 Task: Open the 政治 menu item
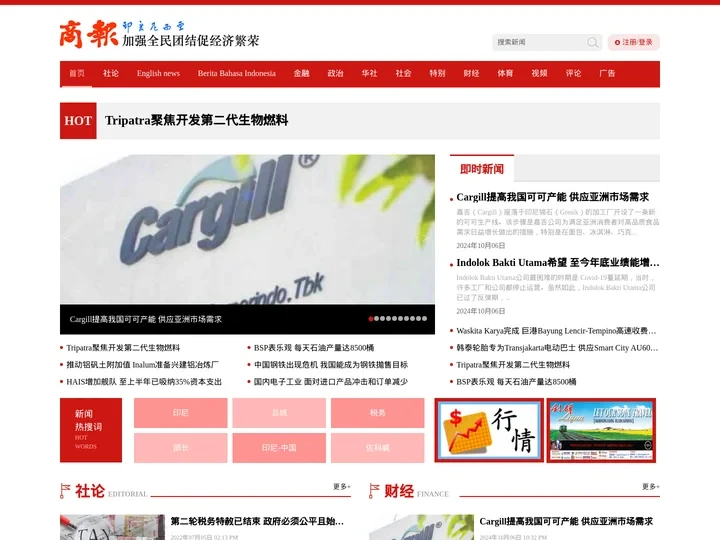click(336, 73)
